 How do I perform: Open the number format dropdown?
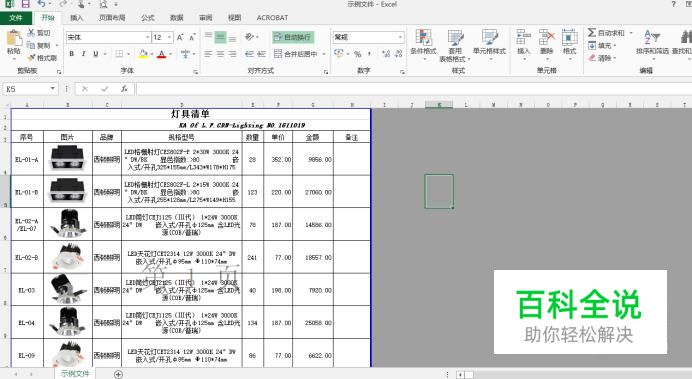(x=400, y=38)
